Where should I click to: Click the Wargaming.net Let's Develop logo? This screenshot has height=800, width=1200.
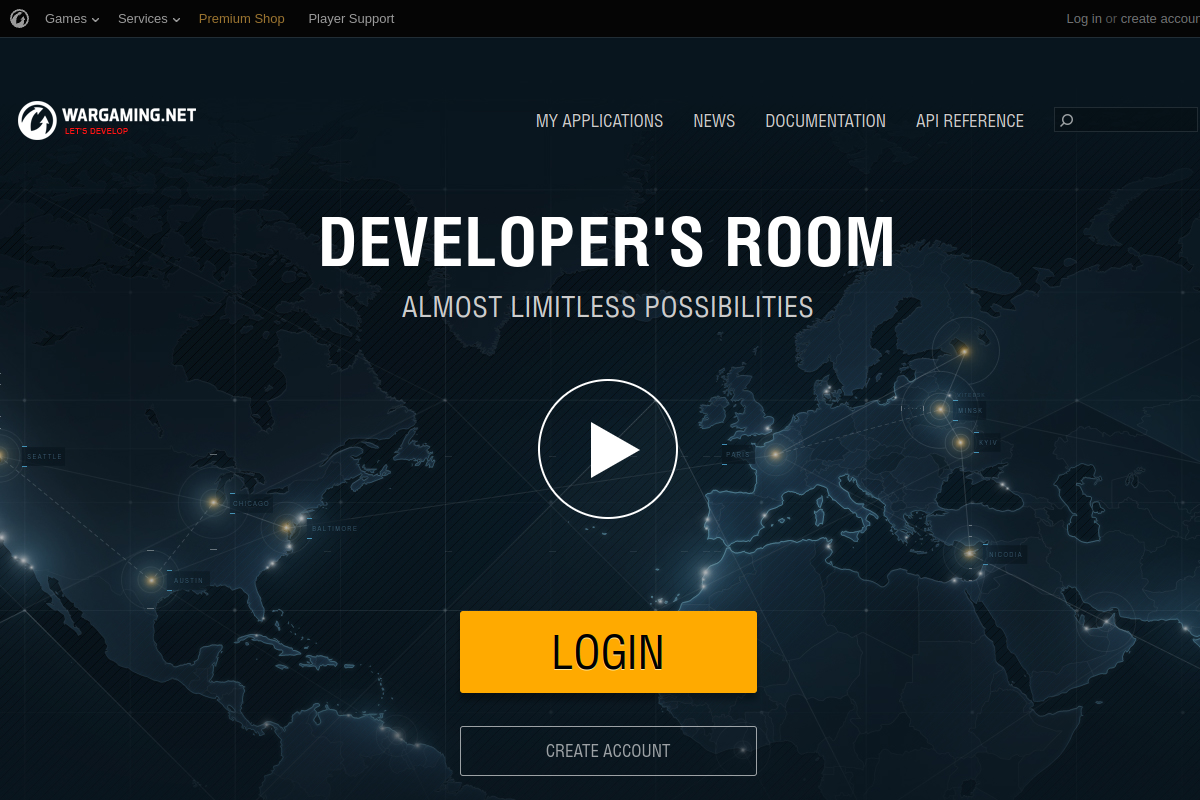click(x=107, y=120)
